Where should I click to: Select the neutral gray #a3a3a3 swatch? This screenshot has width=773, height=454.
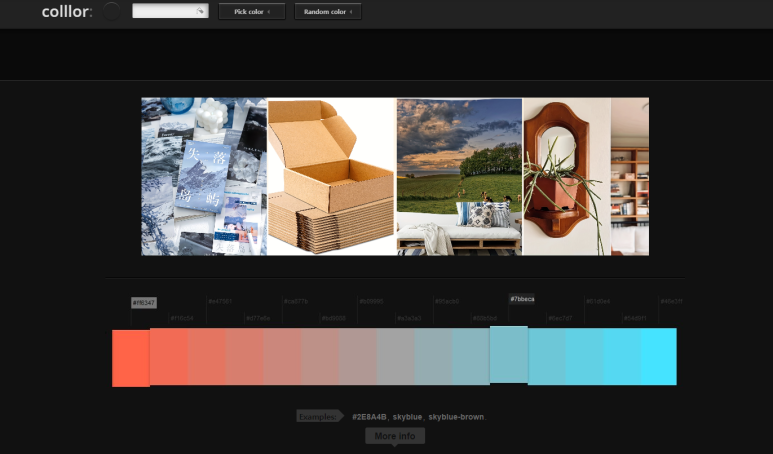click(x=395, y=356)
